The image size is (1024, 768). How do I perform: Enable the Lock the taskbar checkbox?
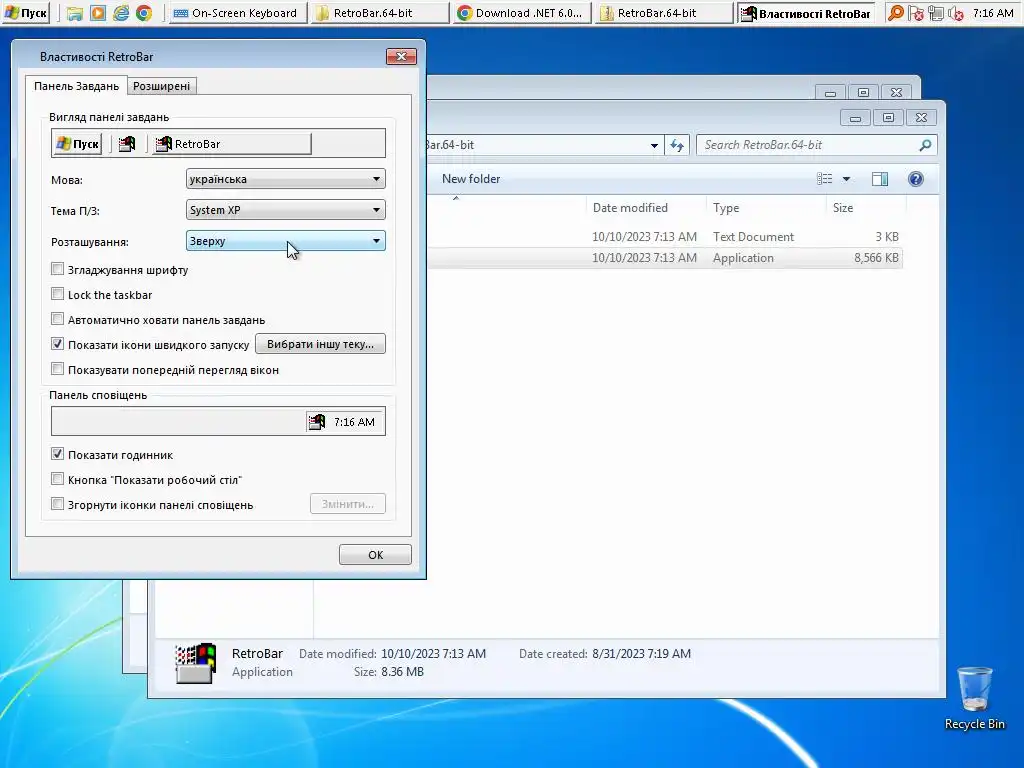point(57,294)
